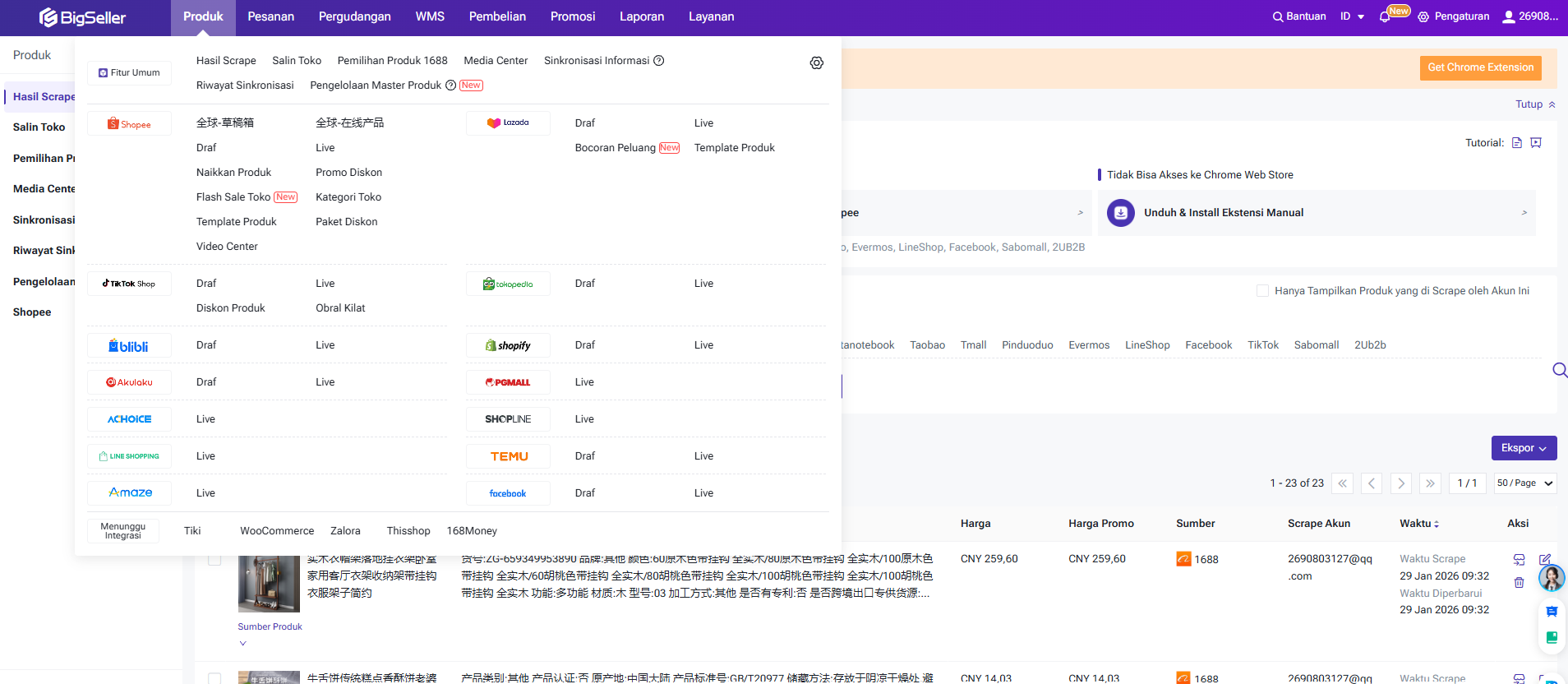Delete the first product via trash icon
This screenshot has width=1568, height=684.
point(1519,583)
